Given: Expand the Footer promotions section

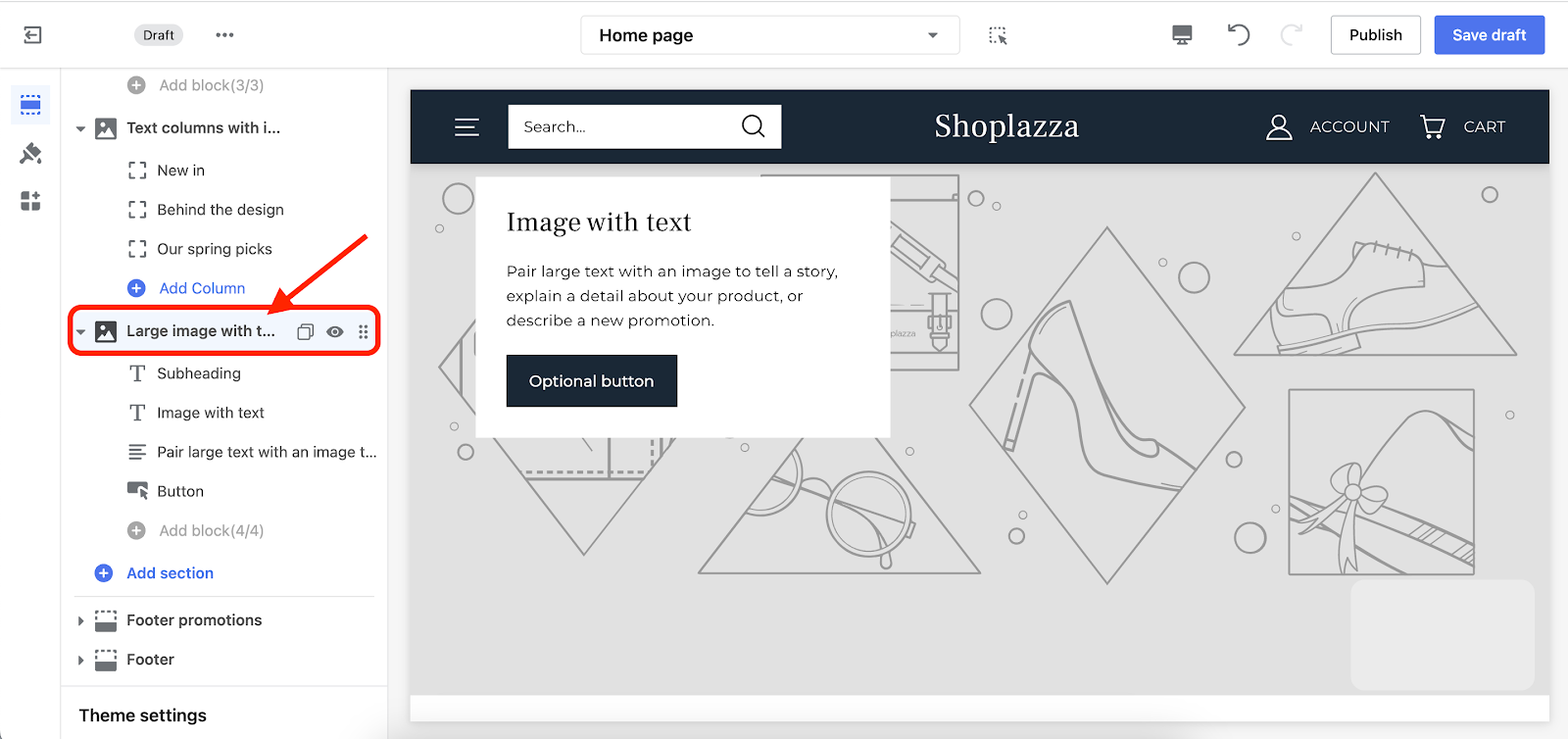Looking at the screenshot, I should coord(80,620).
